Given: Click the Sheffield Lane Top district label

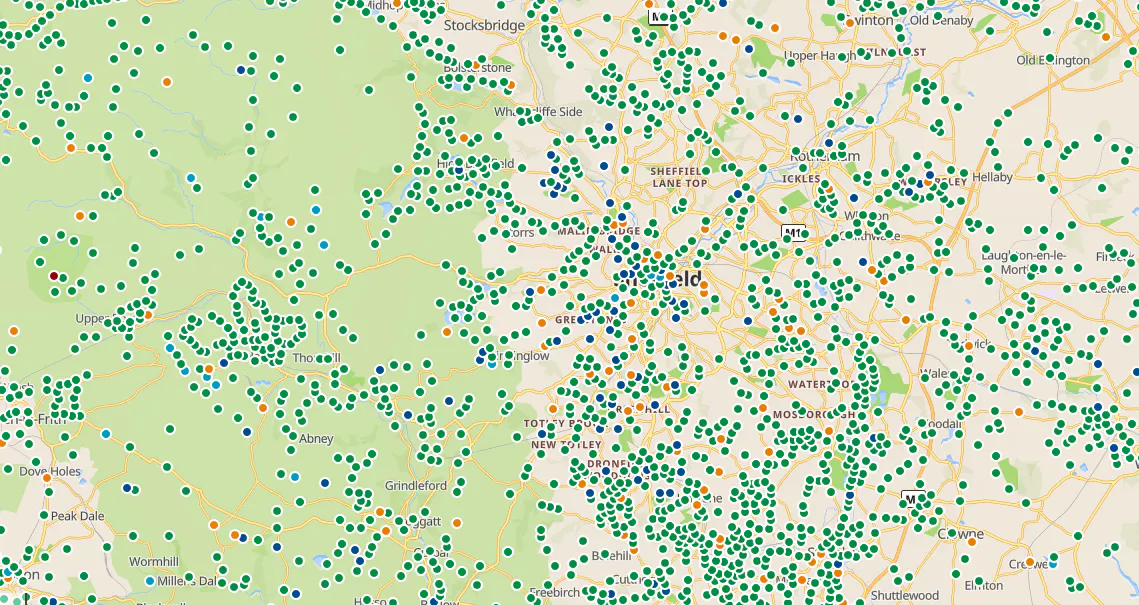Looking at the screenshot, I should [x=679, y=177].
